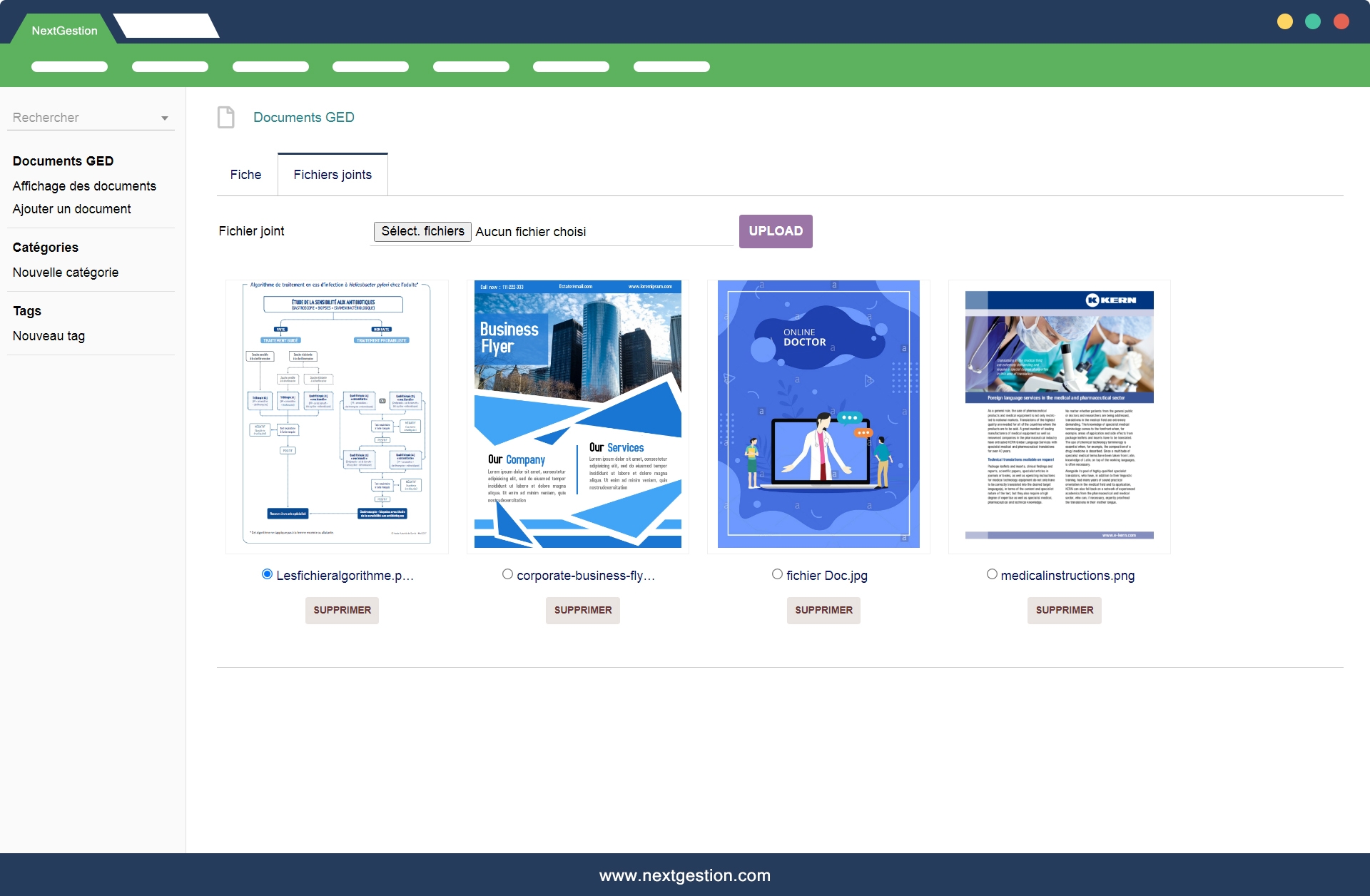Open the Online Doctor image thumbnail
This screenshot has width=1370, height=896.
(818, 414)
